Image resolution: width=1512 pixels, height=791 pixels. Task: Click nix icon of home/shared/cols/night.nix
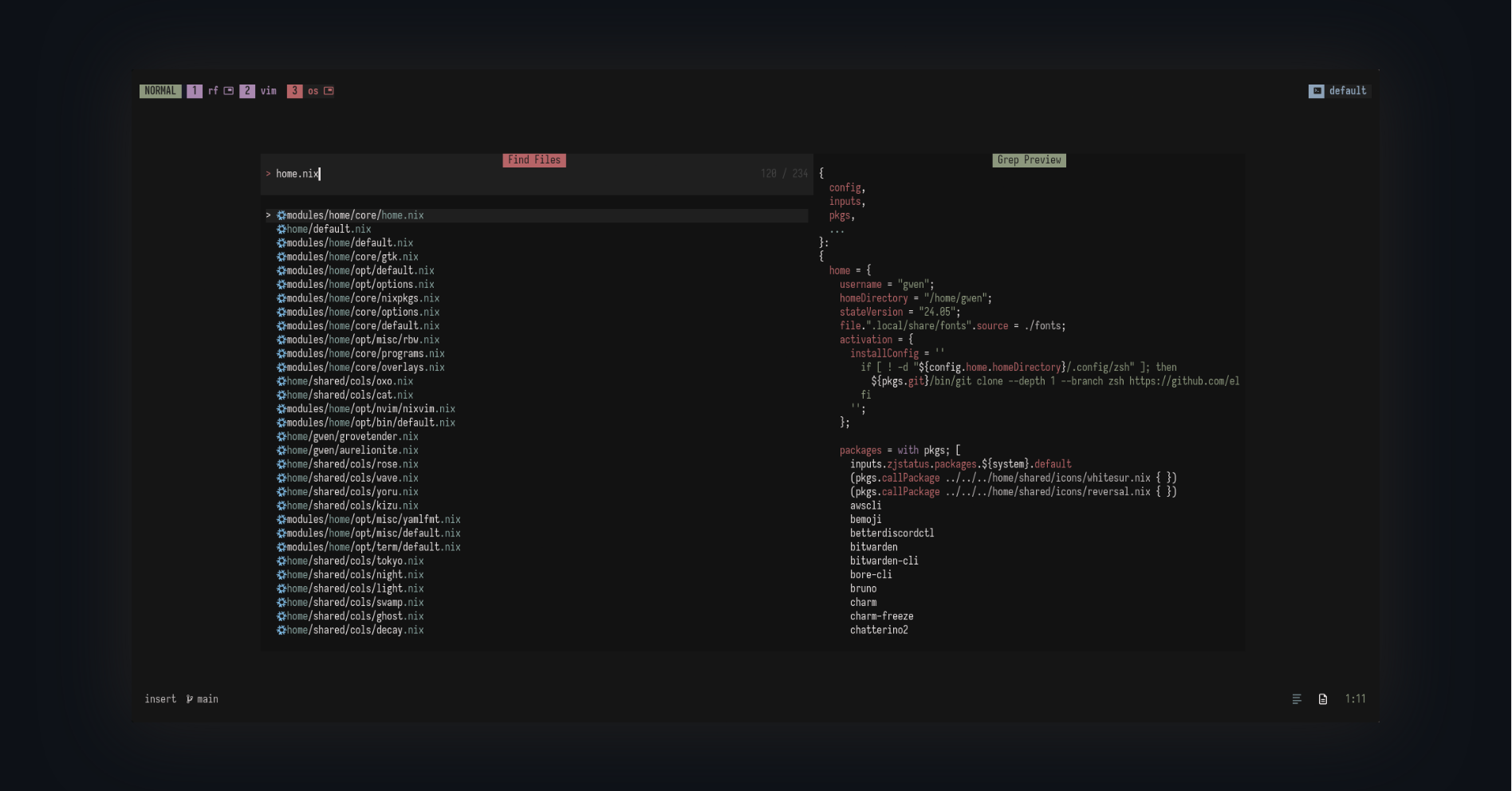coord(282,575)
